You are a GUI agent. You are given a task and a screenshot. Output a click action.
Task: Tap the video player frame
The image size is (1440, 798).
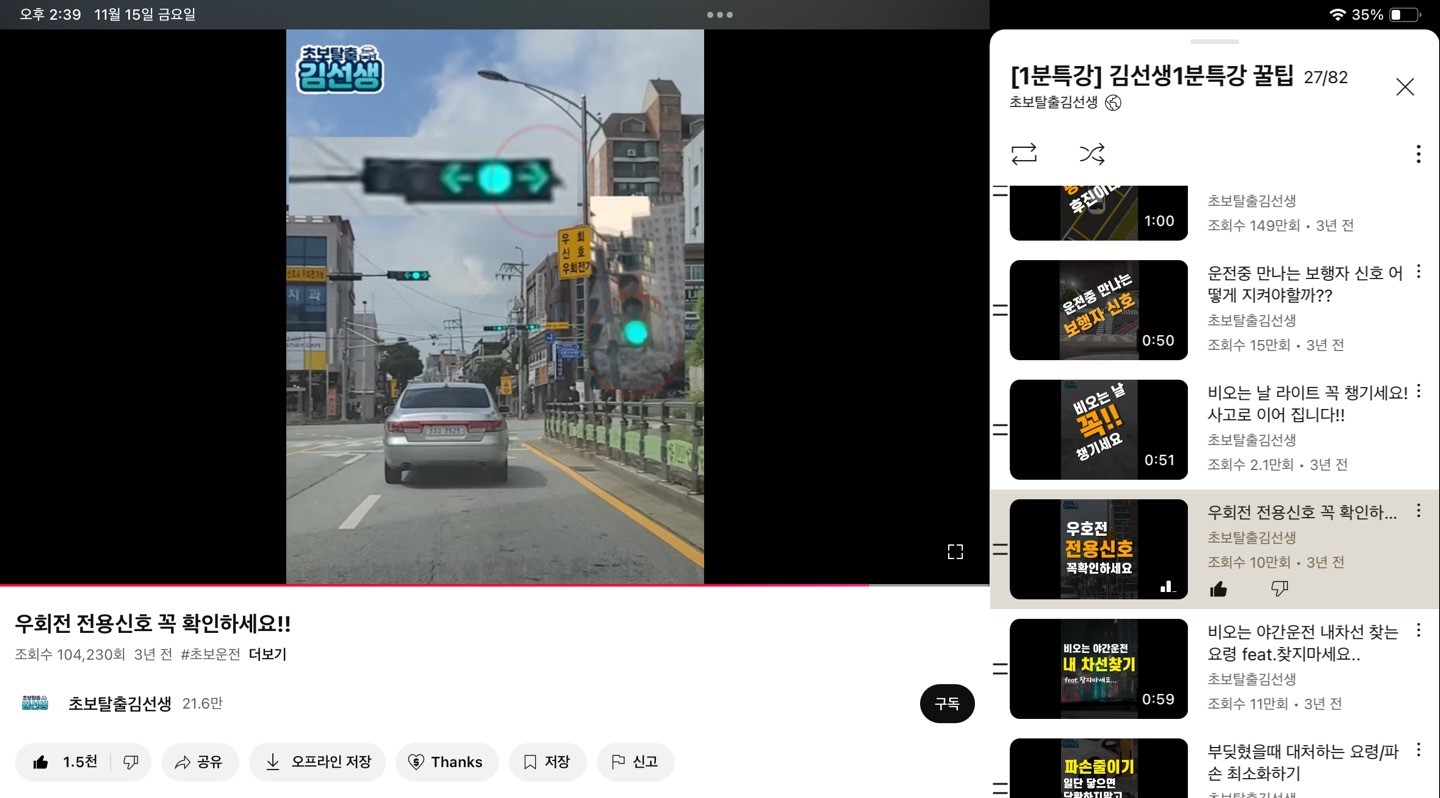pos(495,306)
